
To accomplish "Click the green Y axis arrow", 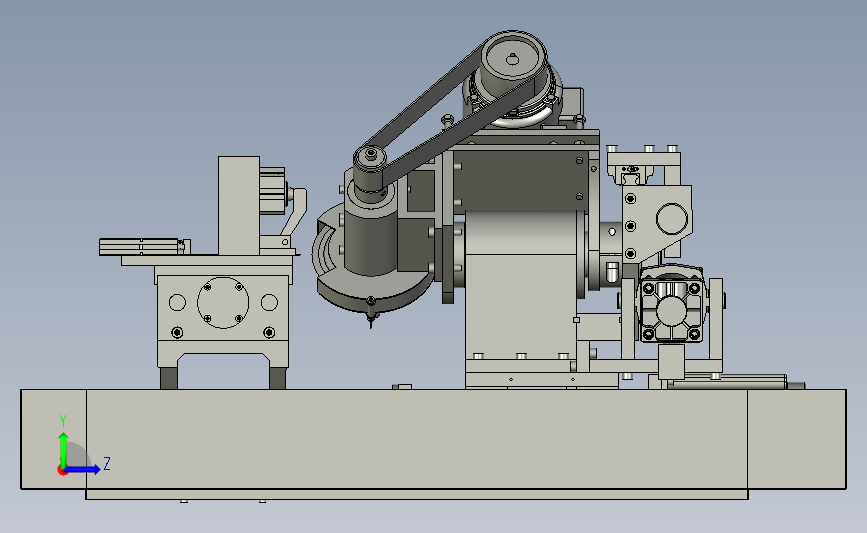I will [63, 450].
